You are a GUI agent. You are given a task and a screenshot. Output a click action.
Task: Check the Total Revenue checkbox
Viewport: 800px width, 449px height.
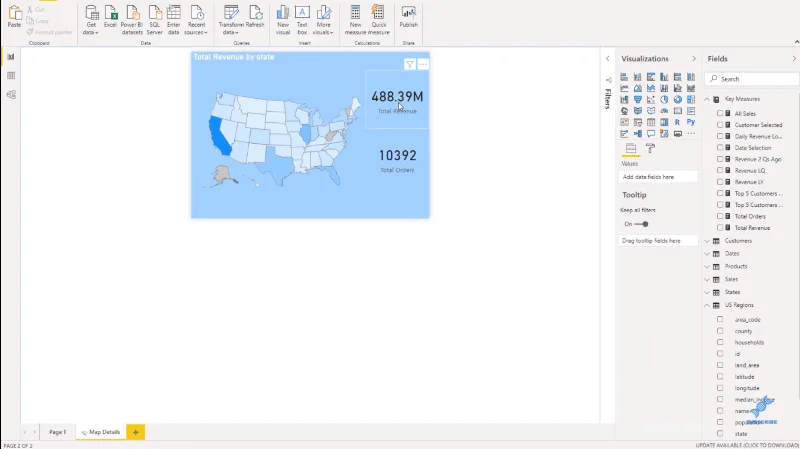pyautogui.click(x=720, y=228)
